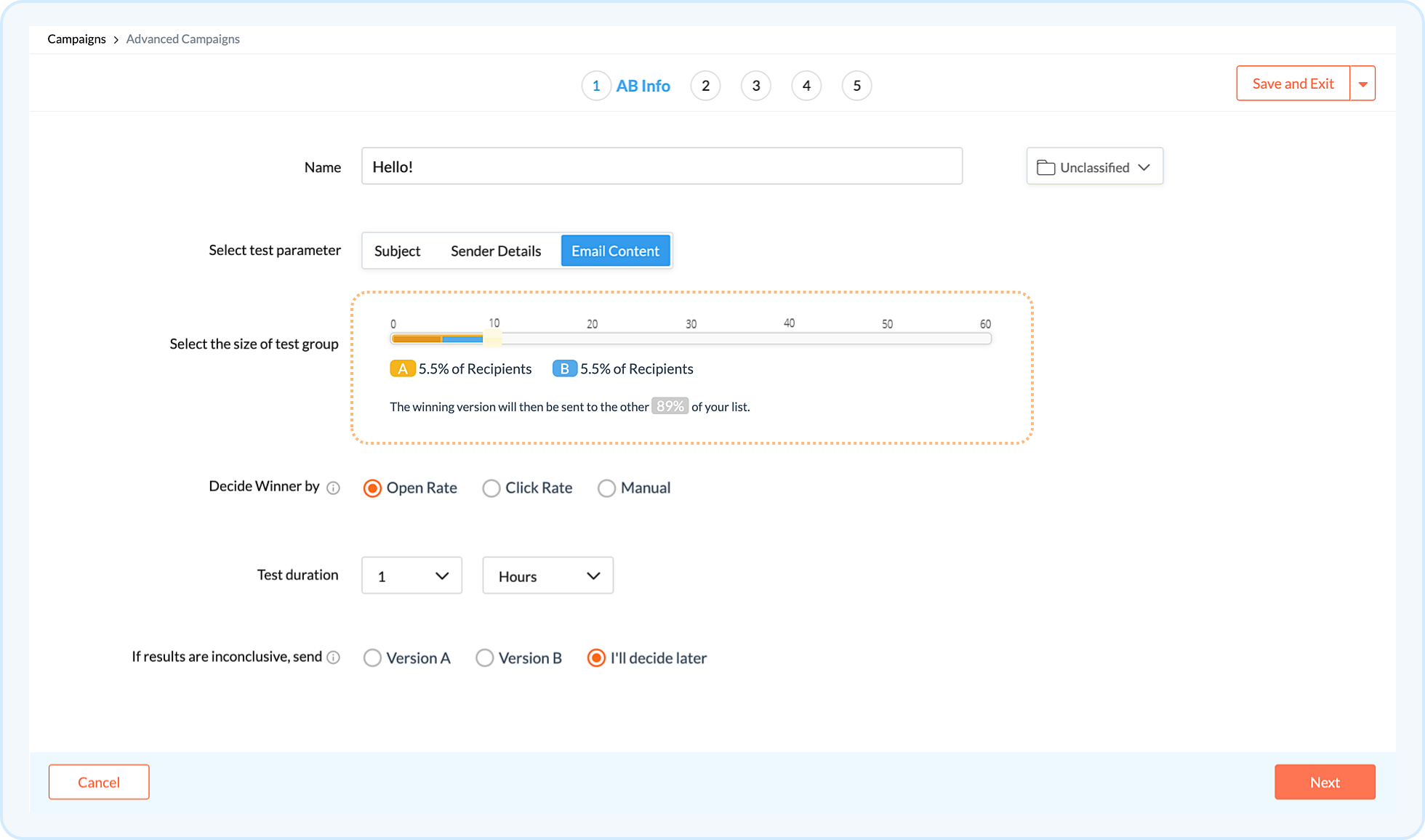Go to step 3 in wizard

755,86
